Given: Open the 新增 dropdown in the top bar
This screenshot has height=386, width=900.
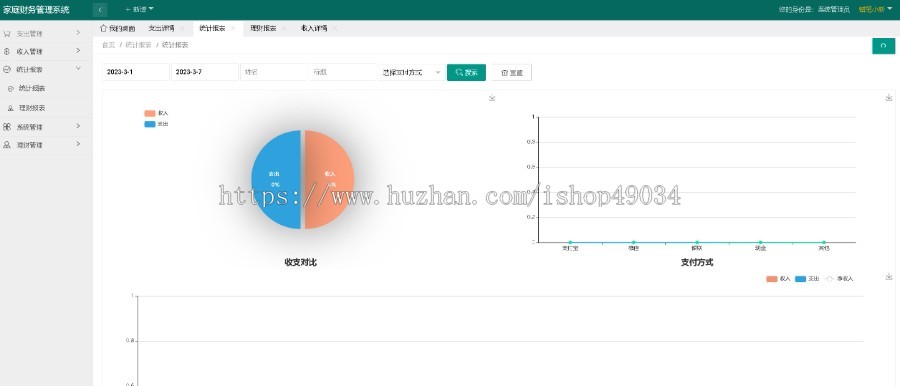Looking at the screenshot, I should point(139,10).
